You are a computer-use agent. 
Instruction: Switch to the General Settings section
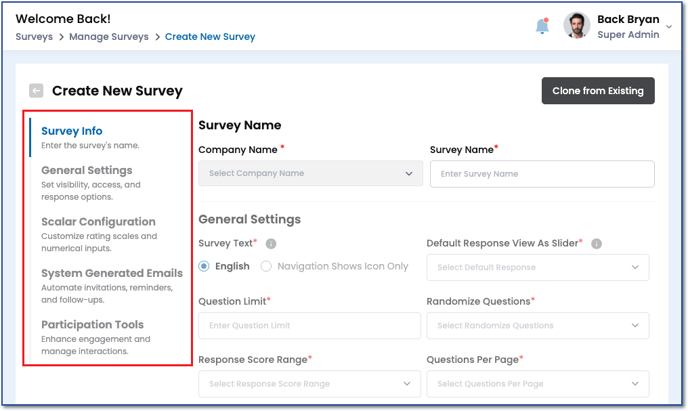click(x=87, y=170)
